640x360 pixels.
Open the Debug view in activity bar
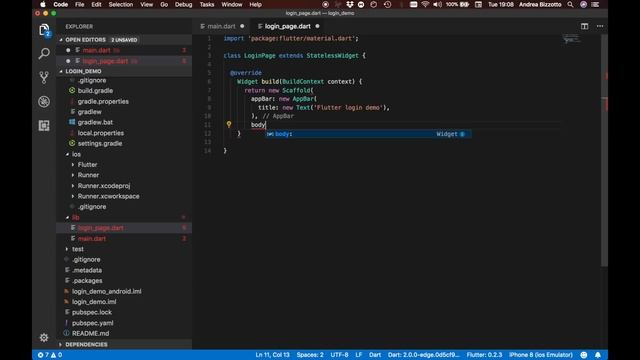point(44,101)
